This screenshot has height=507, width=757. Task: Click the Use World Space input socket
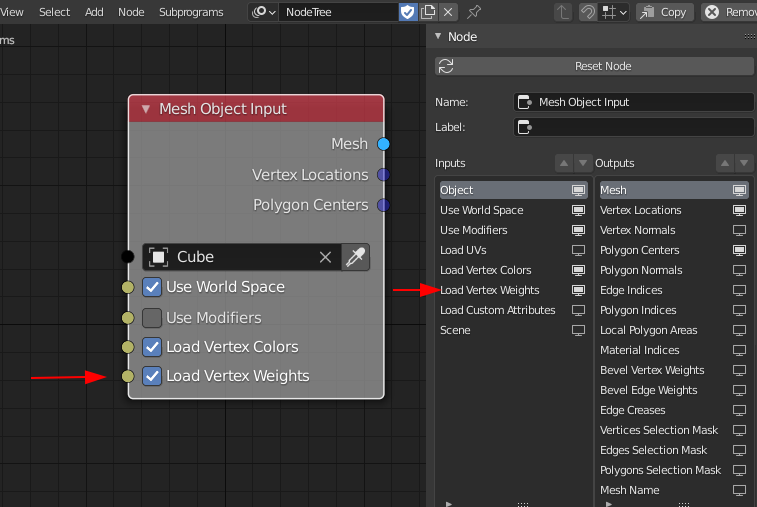click(127, 287)
